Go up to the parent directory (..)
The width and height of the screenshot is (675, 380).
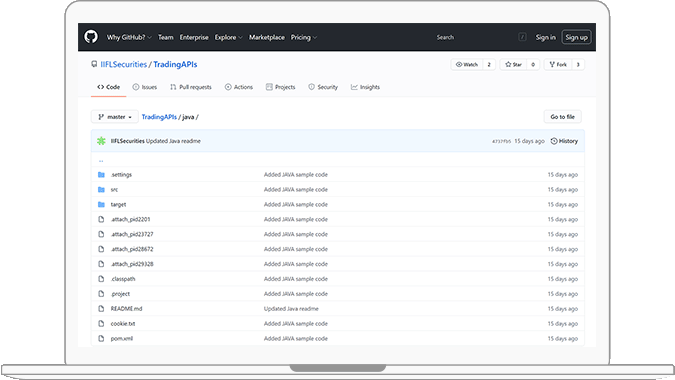pos(101,161)
